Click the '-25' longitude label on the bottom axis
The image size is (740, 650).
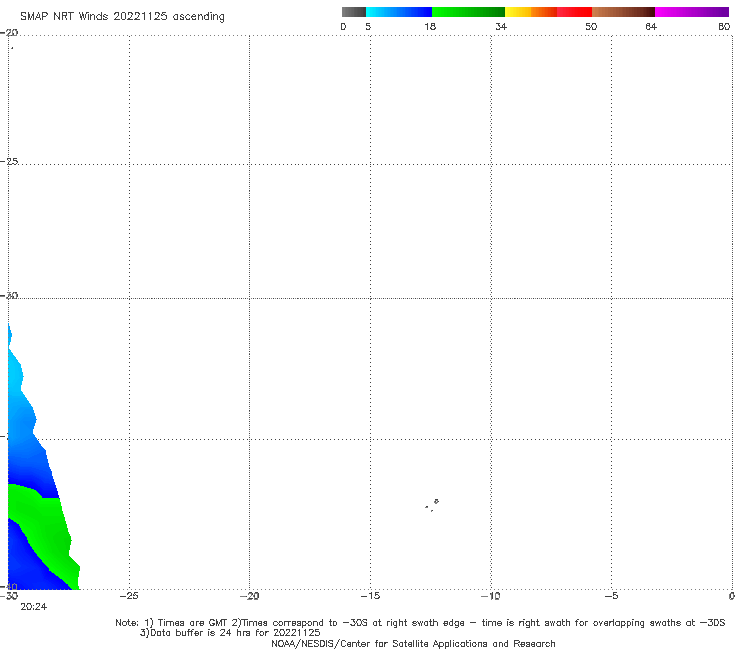[129, 596]
